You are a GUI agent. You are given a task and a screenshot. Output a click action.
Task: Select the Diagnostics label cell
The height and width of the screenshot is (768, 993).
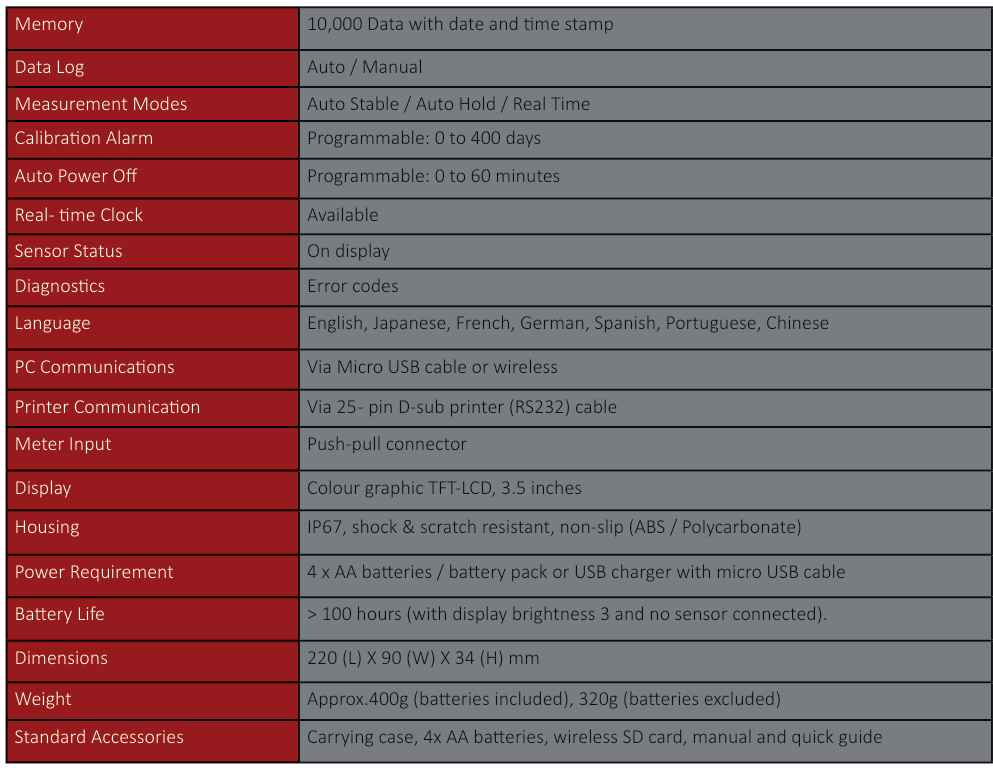pos(60,287)
